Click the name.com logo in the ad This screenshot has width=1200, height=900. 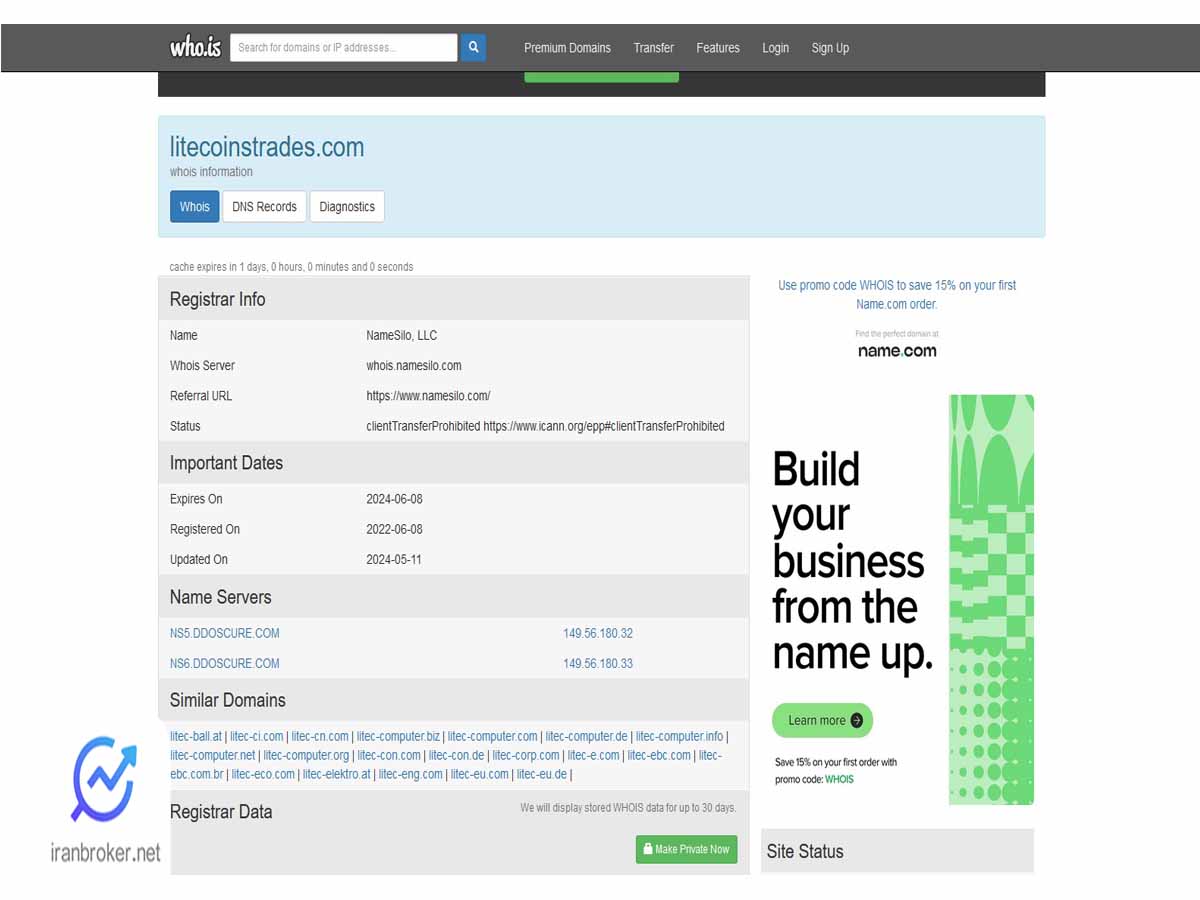(897, 351)
